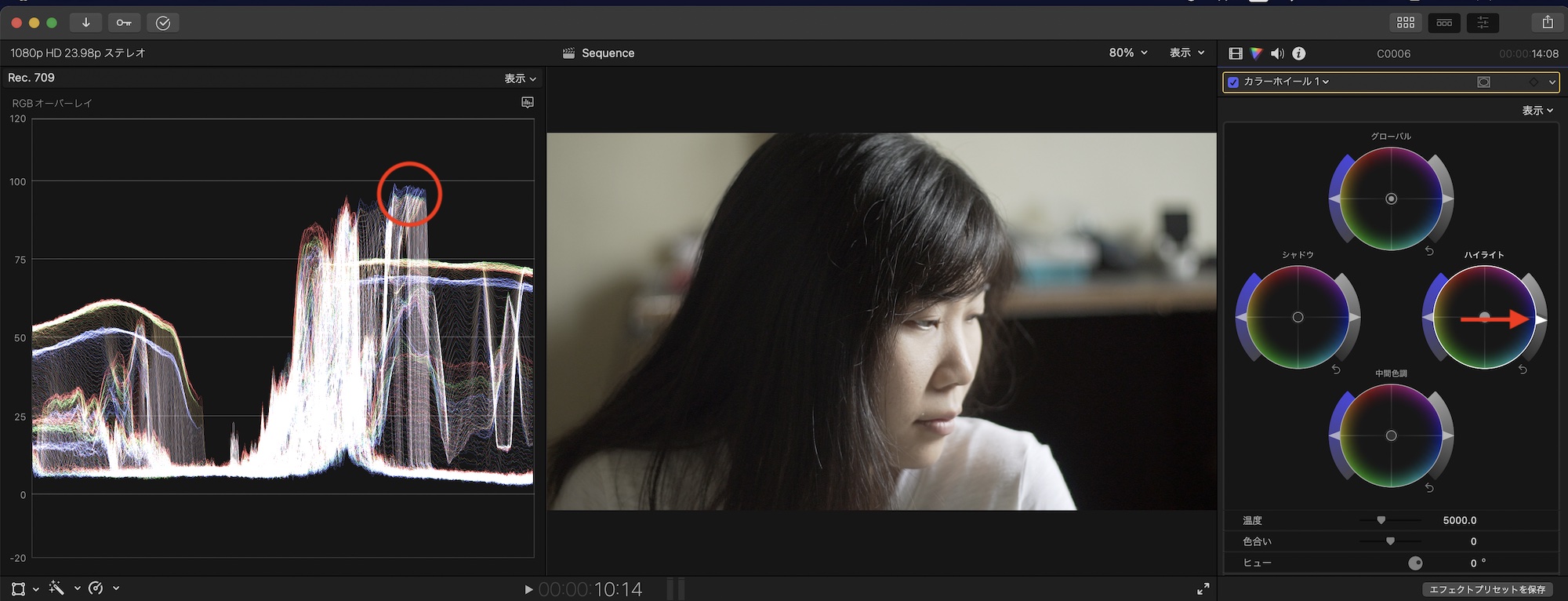Click the retime speedometer icon

96,588
